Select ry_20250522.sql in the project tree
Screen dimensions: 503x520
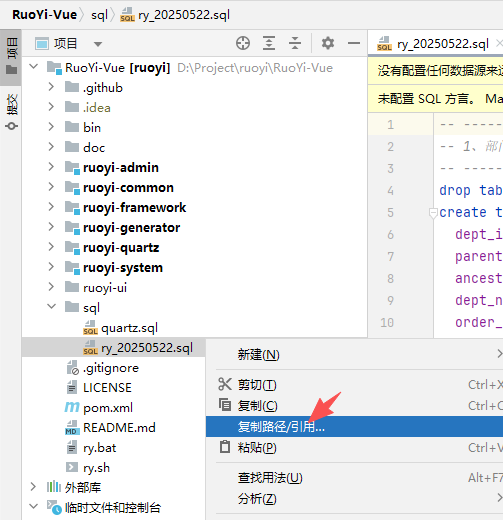pyautogui.click(x=147, y=348)
